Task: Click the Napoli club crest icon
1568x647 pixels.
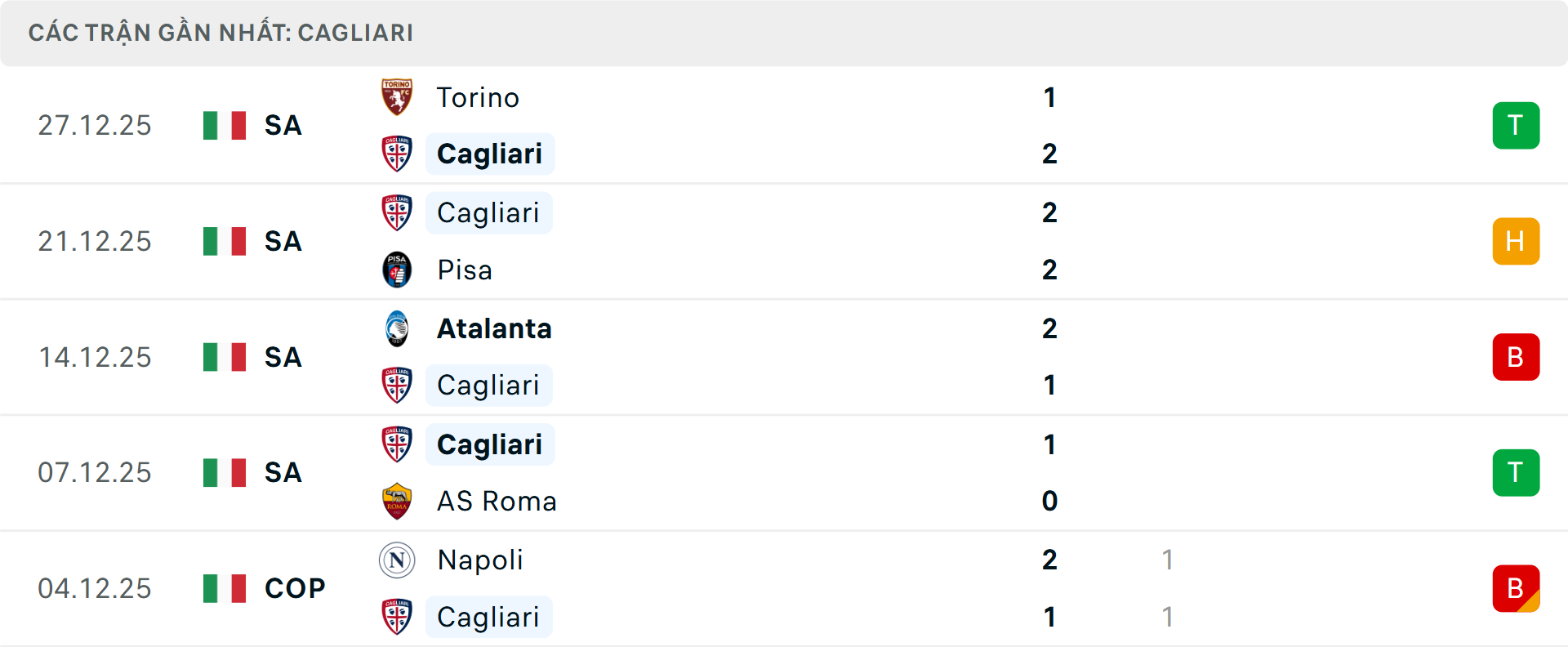Action: 397,560
